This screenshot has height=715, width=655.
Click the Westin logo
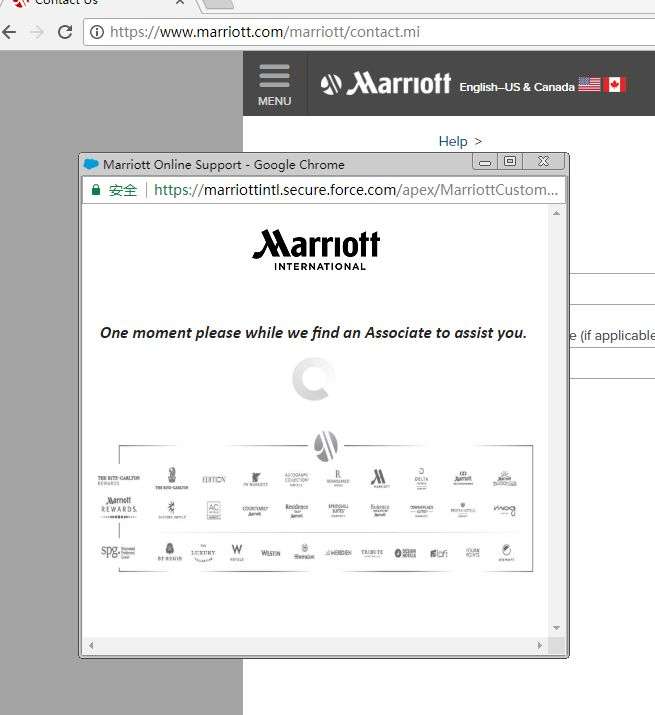coord(270,553)
